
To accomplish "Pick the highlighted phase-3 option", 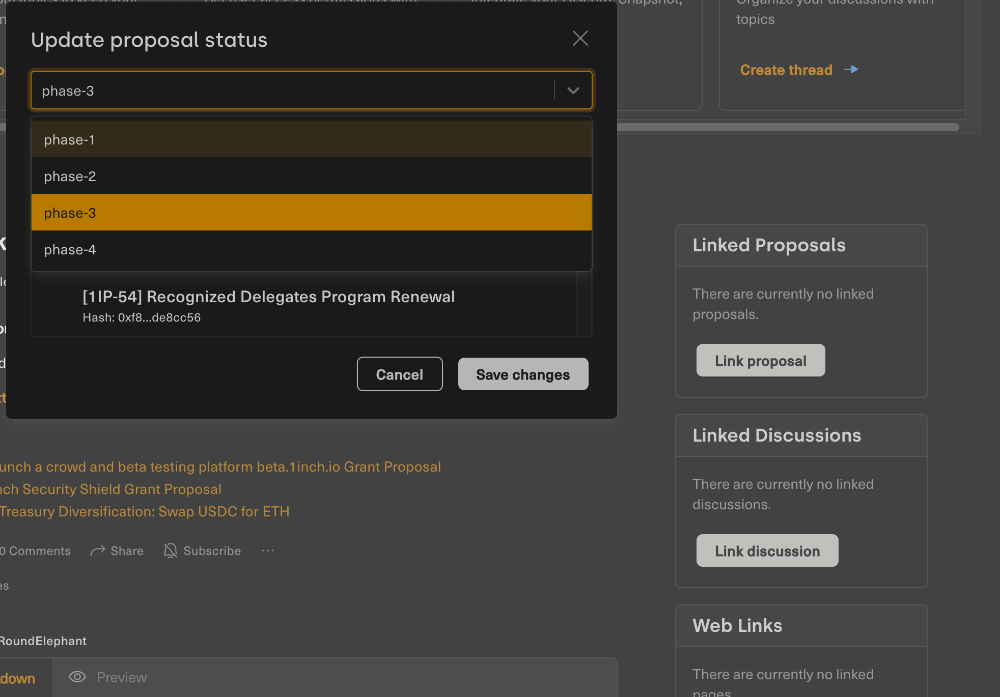I will [x=311, y=213].
